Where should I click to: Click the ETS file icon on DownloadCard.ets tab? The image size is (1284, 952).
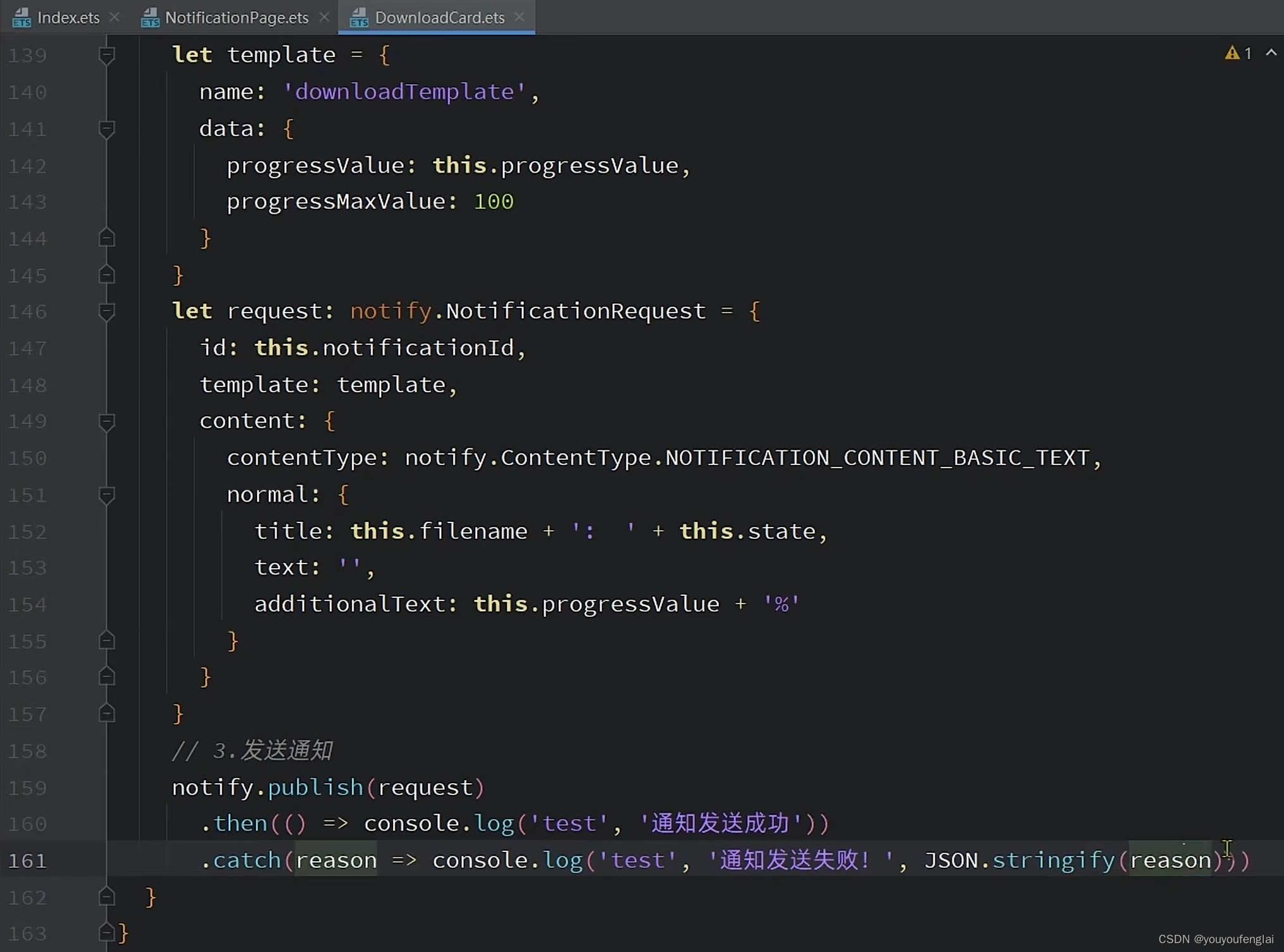(x=359, y=18)
